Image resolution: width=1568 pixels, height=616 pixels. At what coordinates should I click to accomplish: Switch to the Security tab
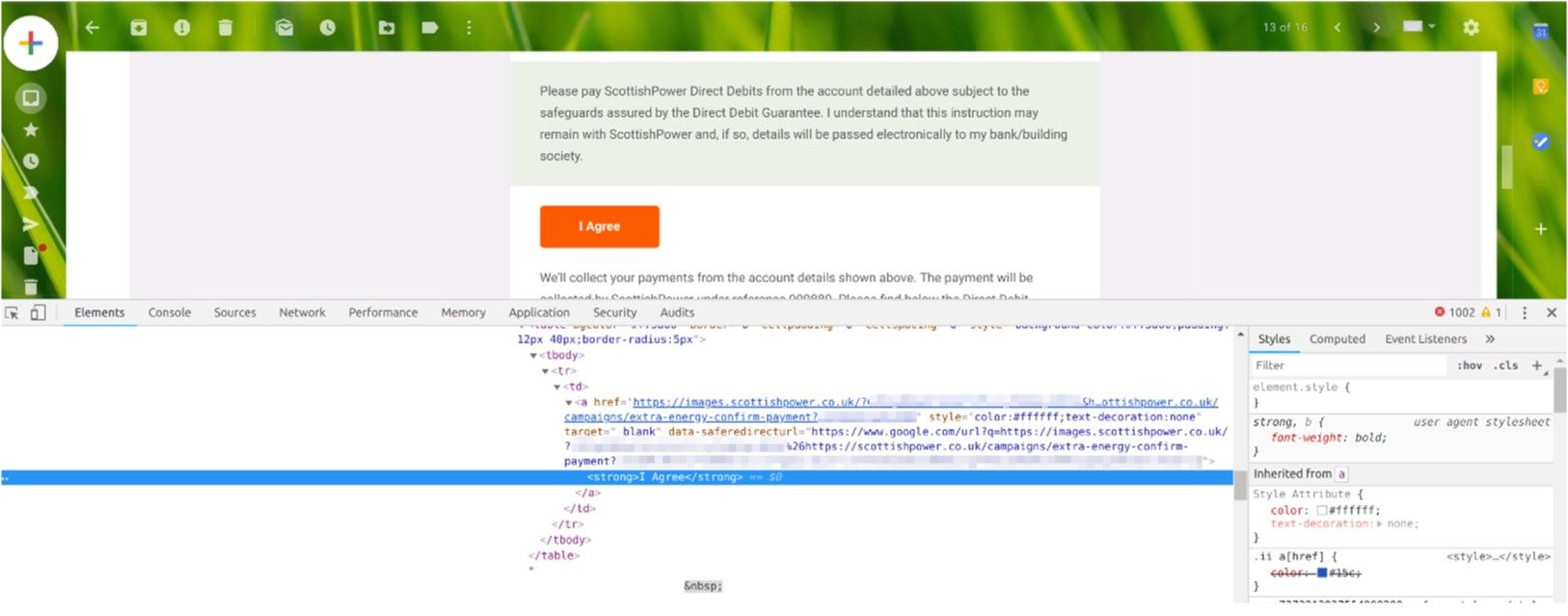pyautogui.click(x=615, y=313)
